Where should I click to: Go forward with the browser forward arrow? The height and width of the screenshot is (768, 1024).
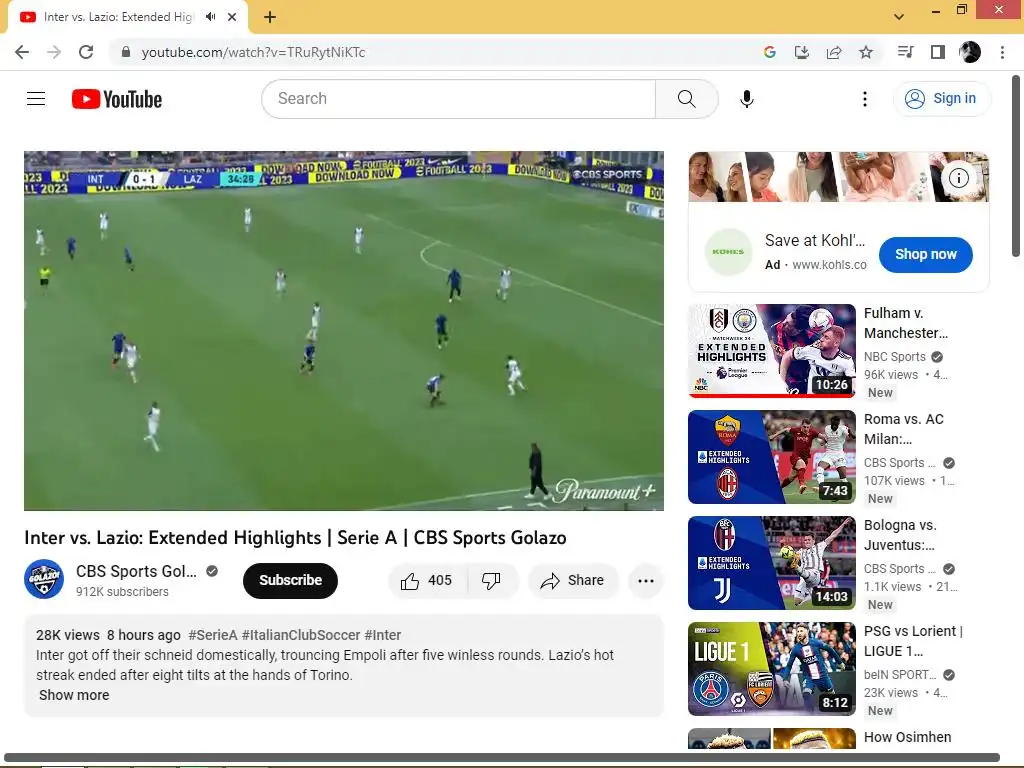(54, 52)
